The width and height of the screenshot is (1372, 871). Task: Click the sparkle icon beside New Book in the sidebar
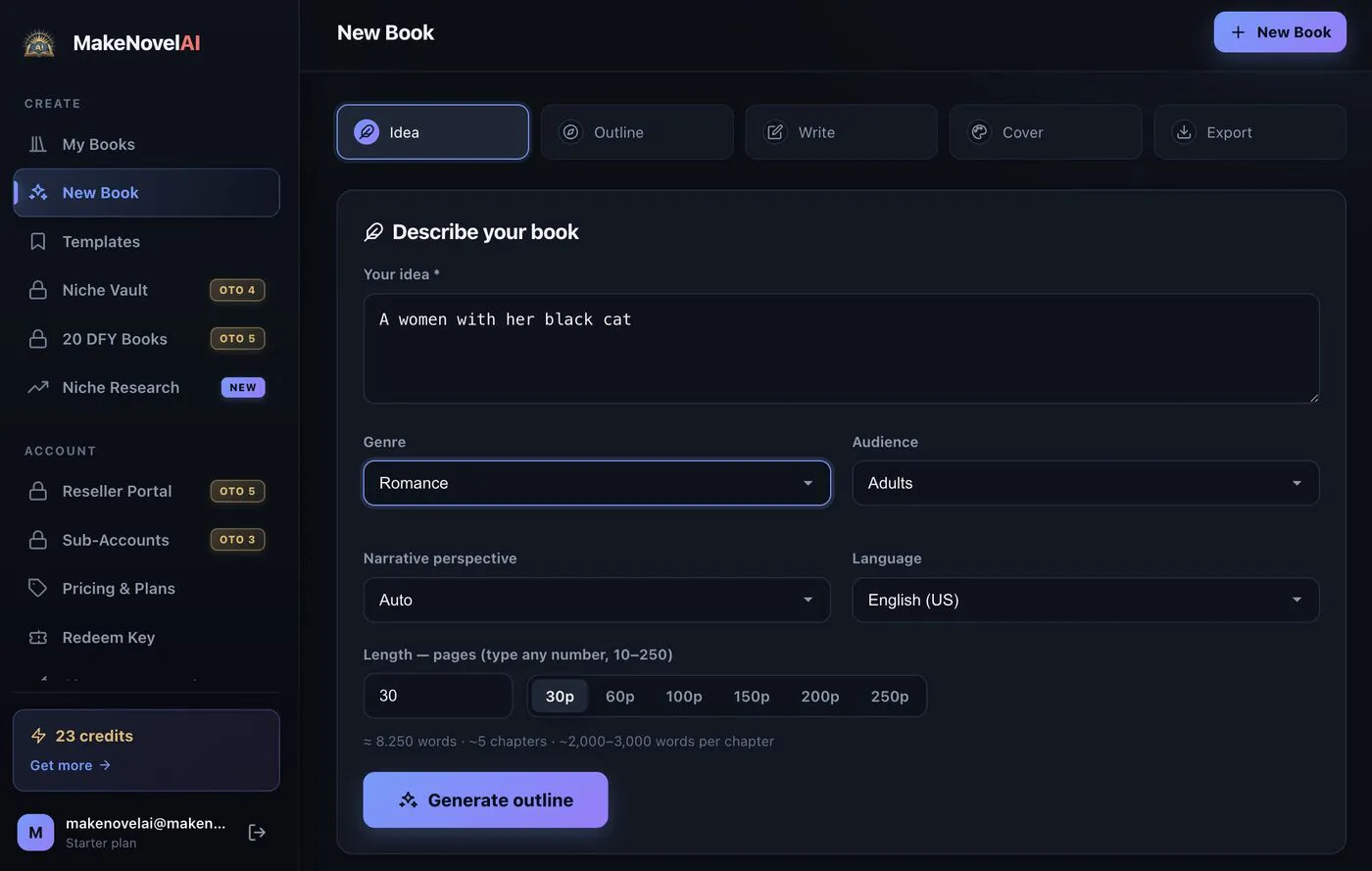coord(38,193)
